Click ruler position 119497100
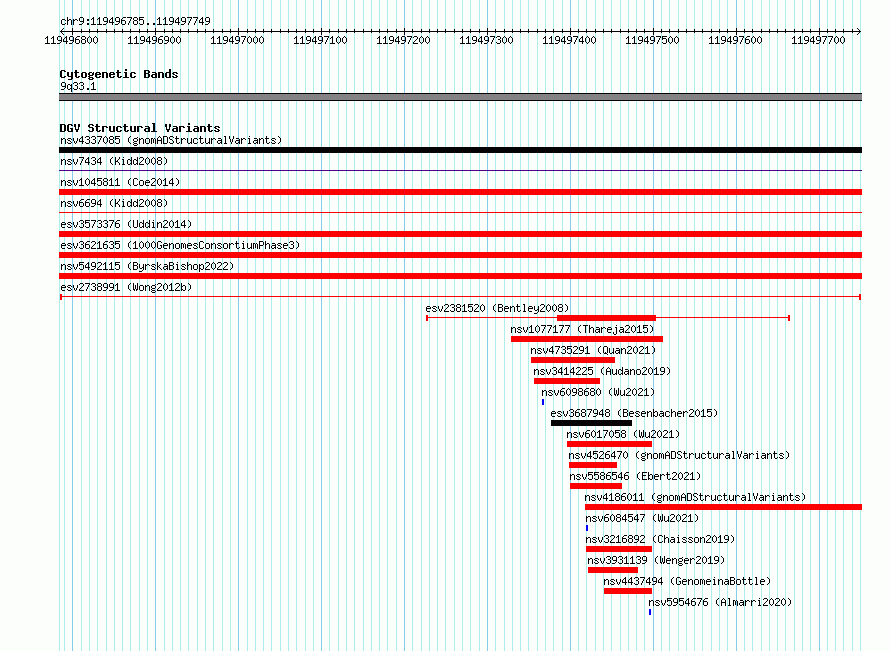 [320, 40]
